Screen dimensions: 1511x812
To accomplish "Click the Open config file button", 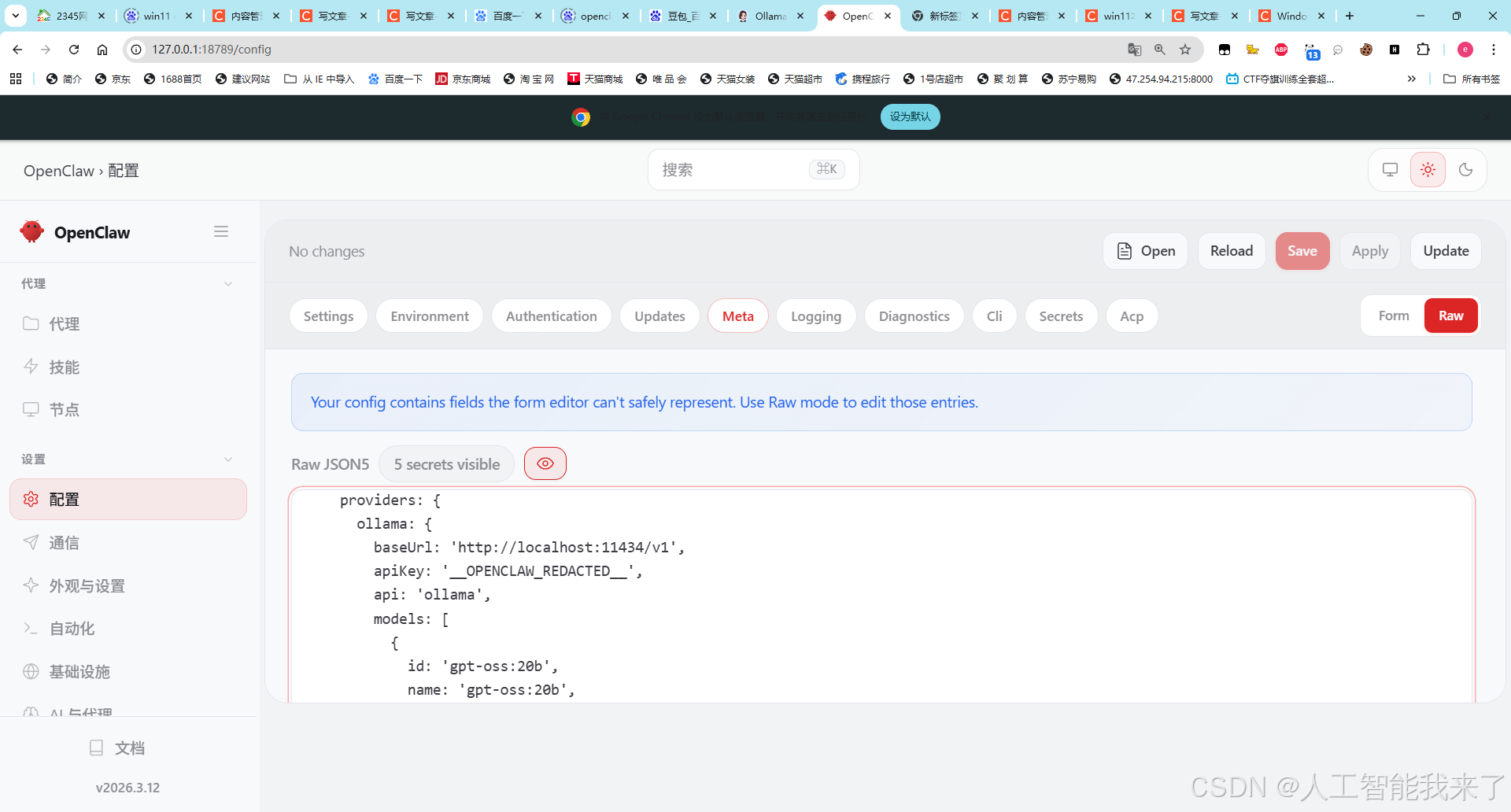I will pyautogui.click(x=1146, y=251).
